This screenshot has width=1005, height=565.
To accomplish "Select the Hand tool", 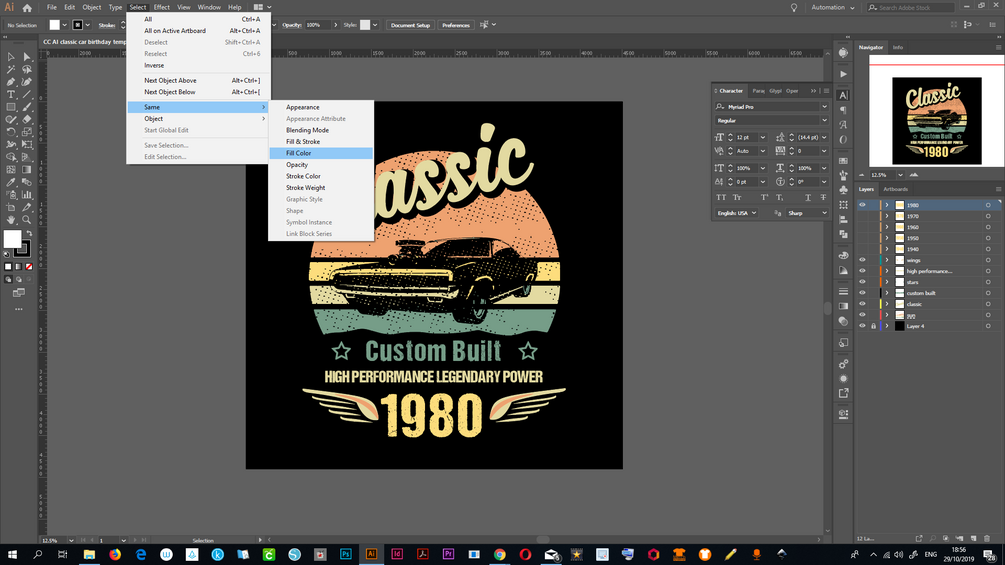I will click(11, 220).
